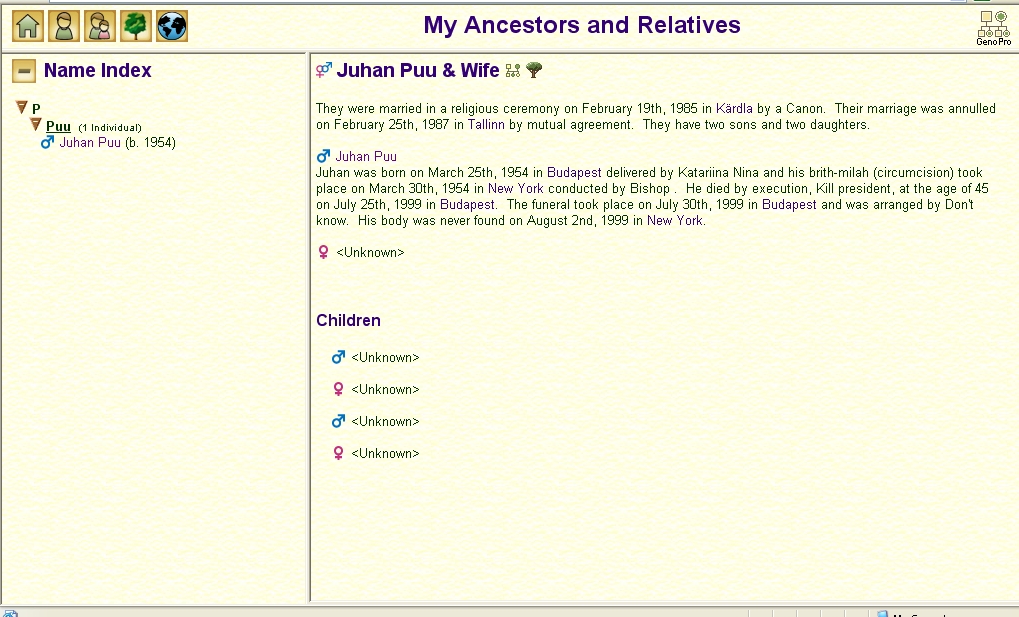Click the GenoPro logo icon
Viewport: 1019px width, 617px height.
(993, 28)
